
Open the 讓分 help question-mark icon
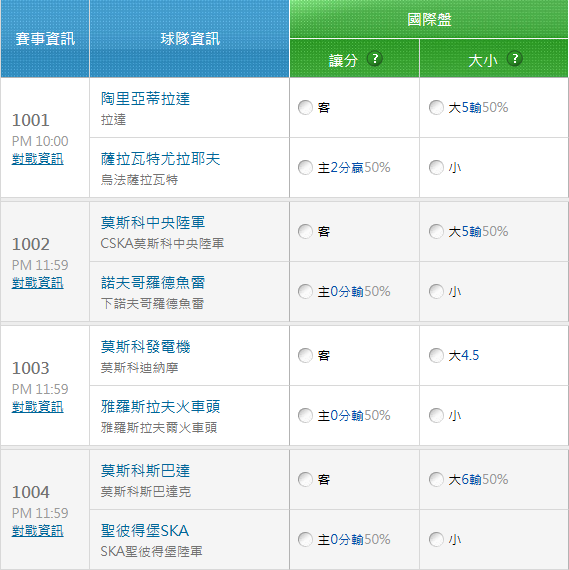click(x=374, y=59)
